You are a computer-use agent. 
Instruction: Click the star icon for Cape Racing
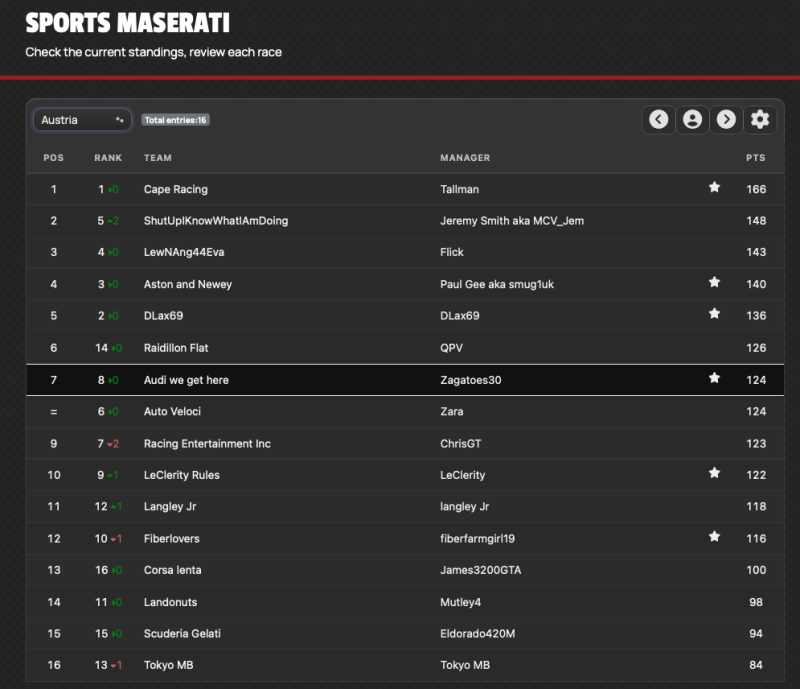(x=714, y=187)
